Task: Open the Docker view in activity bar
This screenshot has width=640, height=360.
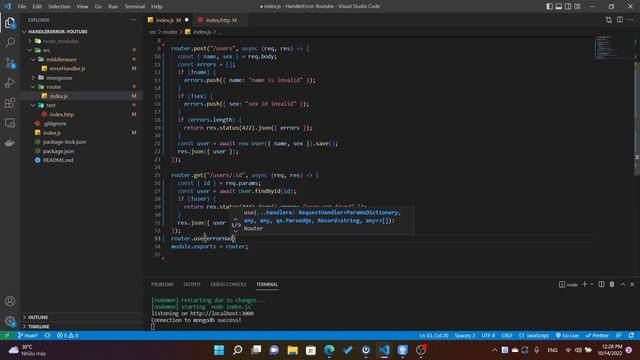Action: 10,143
